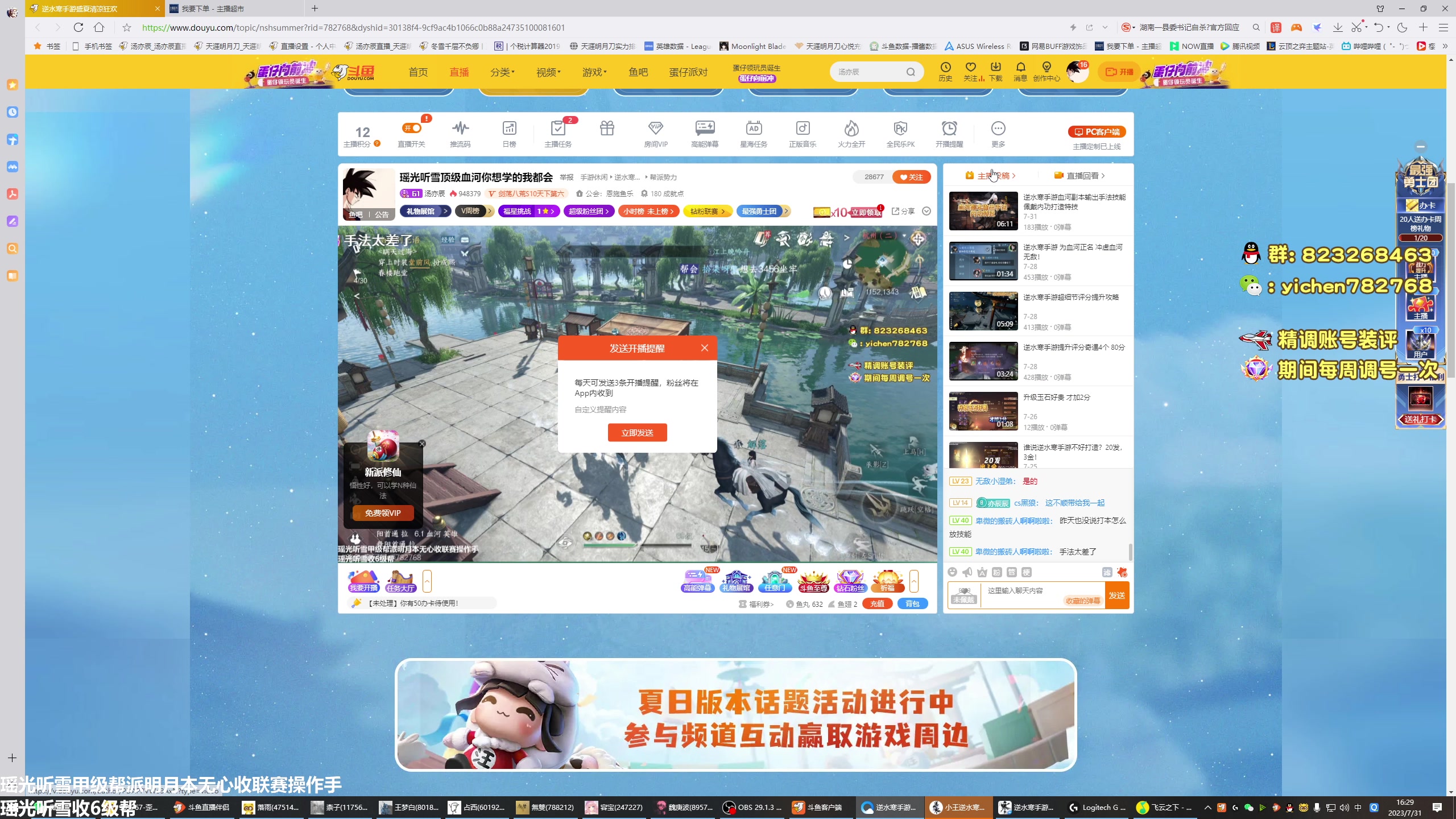Open the 开播提醒 alarm clock icon
Screen dimensions: 1456x819
coord(949,129)
